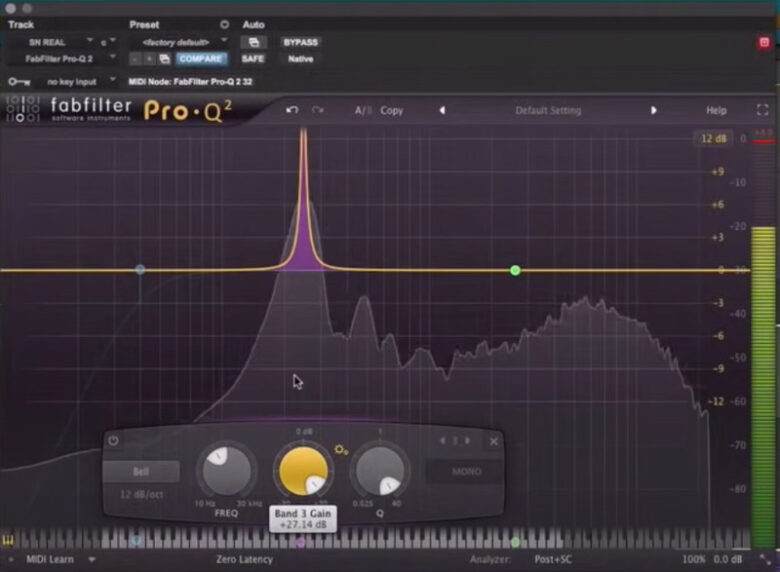Click the 0.0 dB output gain button
Image resolution: width=780 pixels, height=572 pixels.
(728, 560)
